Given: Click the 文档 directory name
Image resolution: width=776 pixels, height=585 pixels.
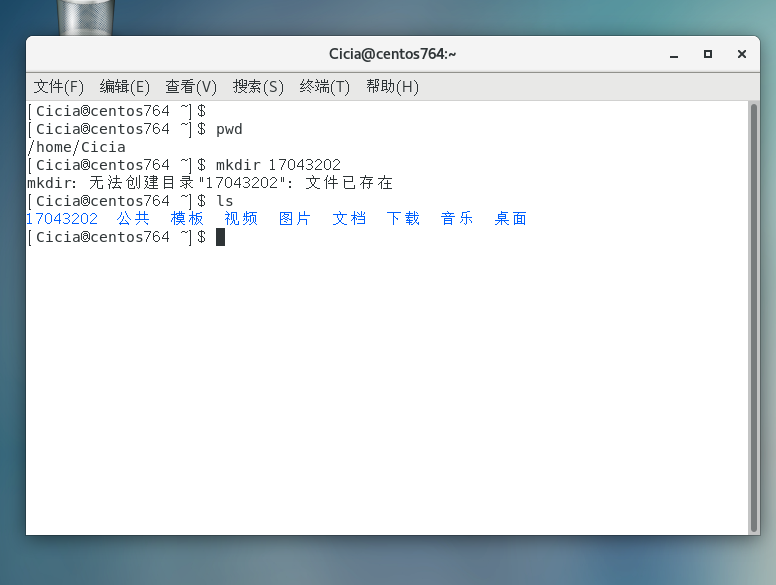Looking at the screenshot, I should [x=349, y=219].
